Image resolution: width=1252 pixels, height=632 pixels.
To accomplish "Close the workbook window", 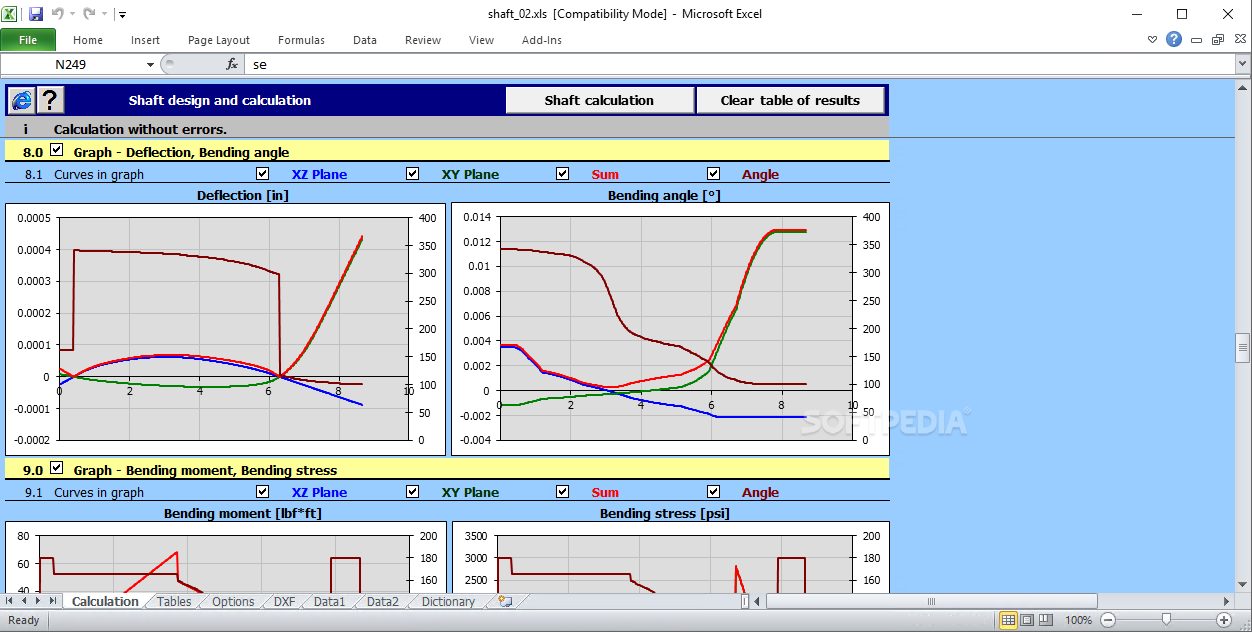I will coord(1238,40).
